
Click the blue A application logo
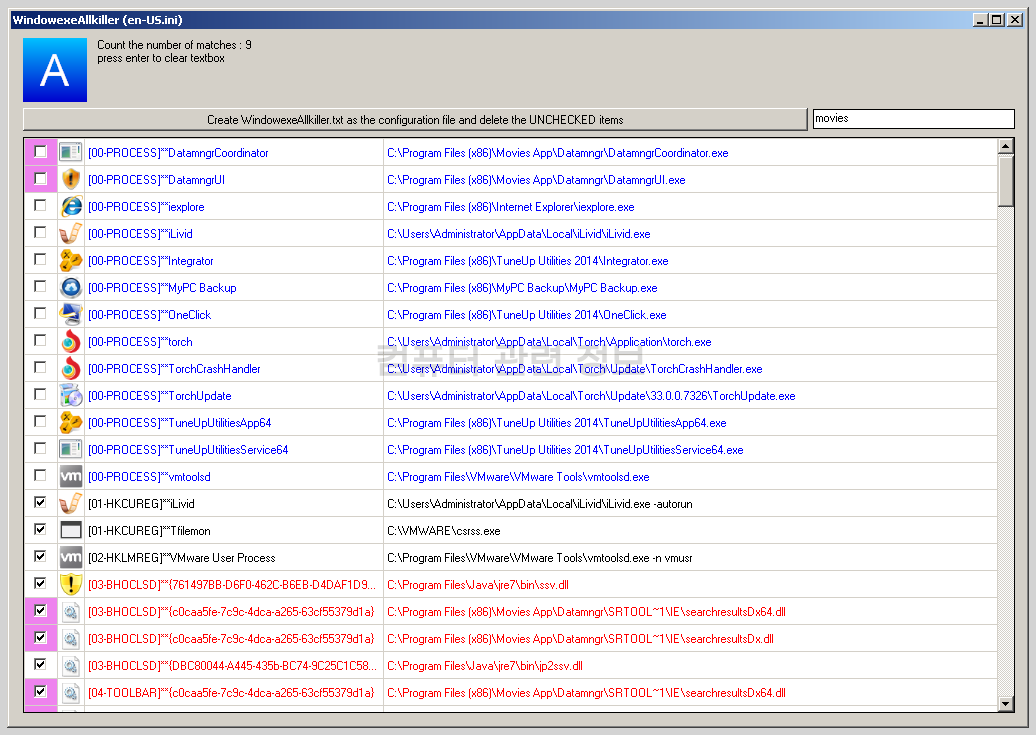55,70
